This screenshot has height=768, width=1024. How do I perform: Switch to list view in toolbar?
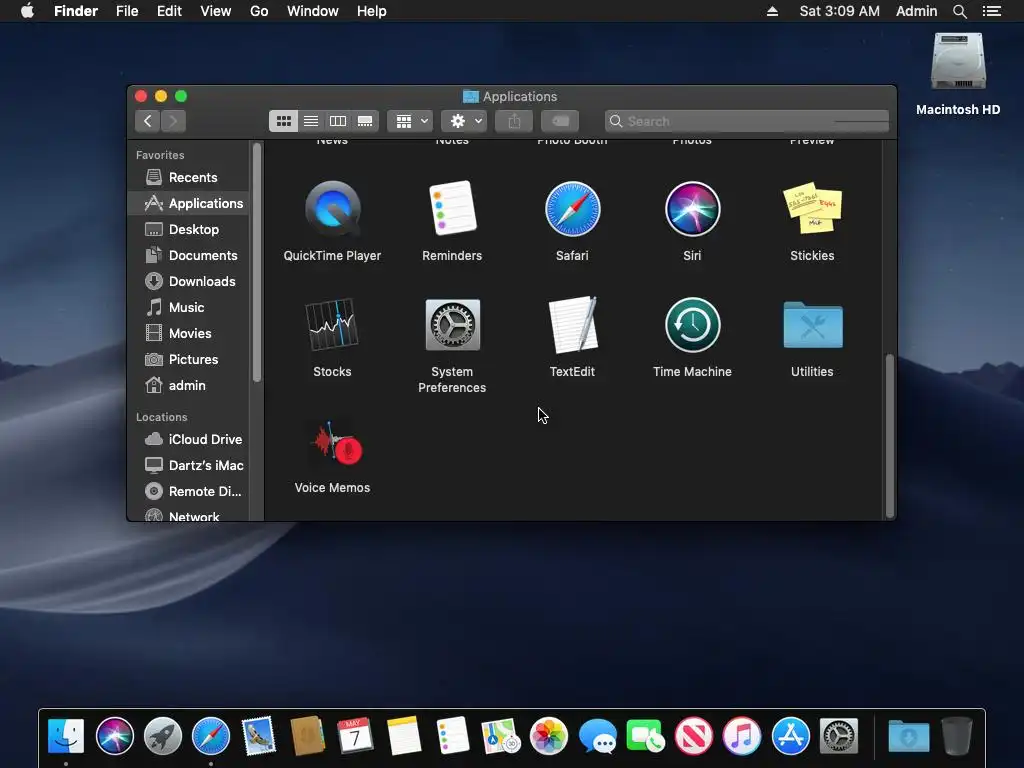[311, 121]
